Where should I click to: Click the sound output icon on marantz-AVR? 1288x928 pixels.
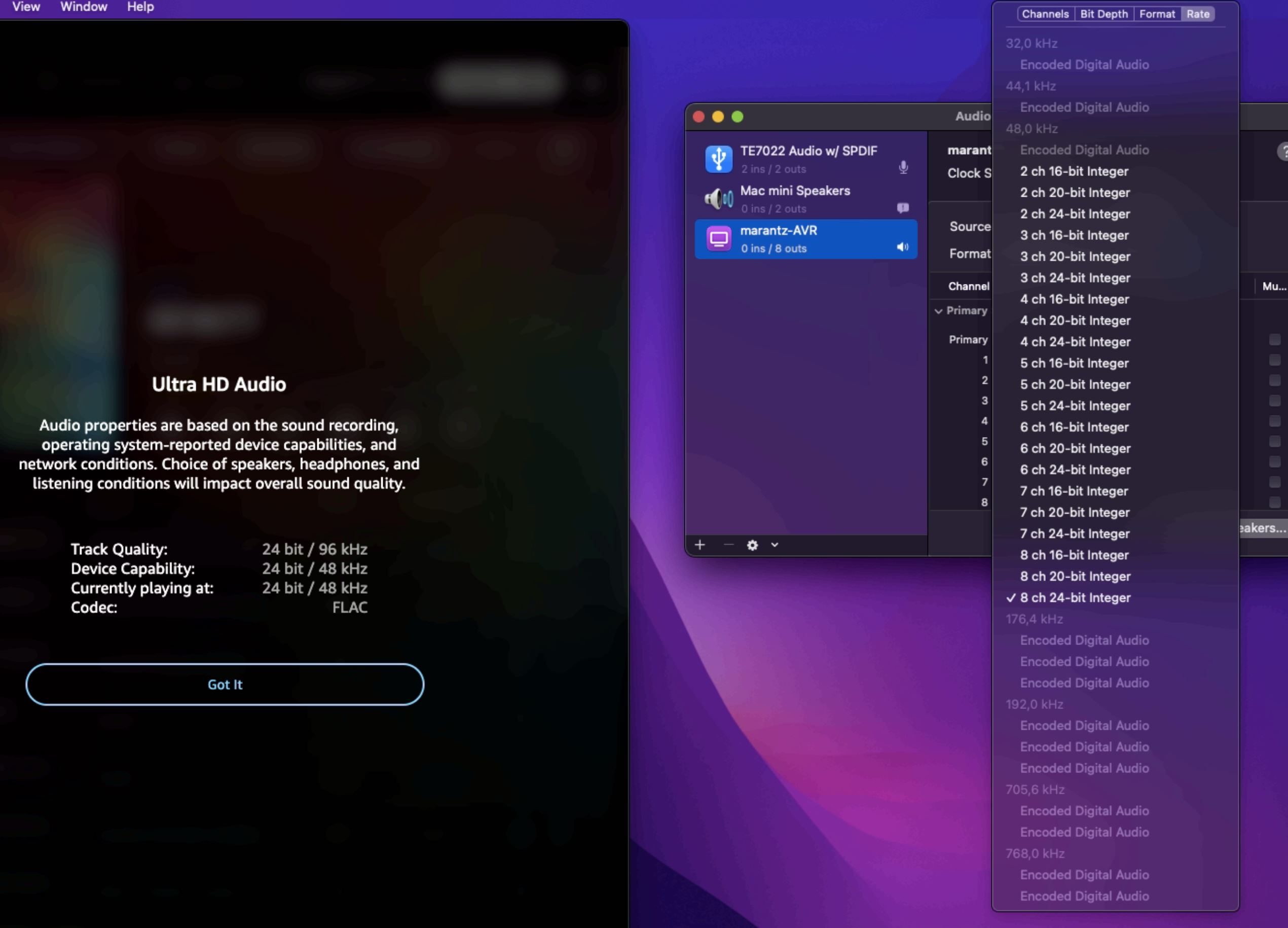(902, 247)
